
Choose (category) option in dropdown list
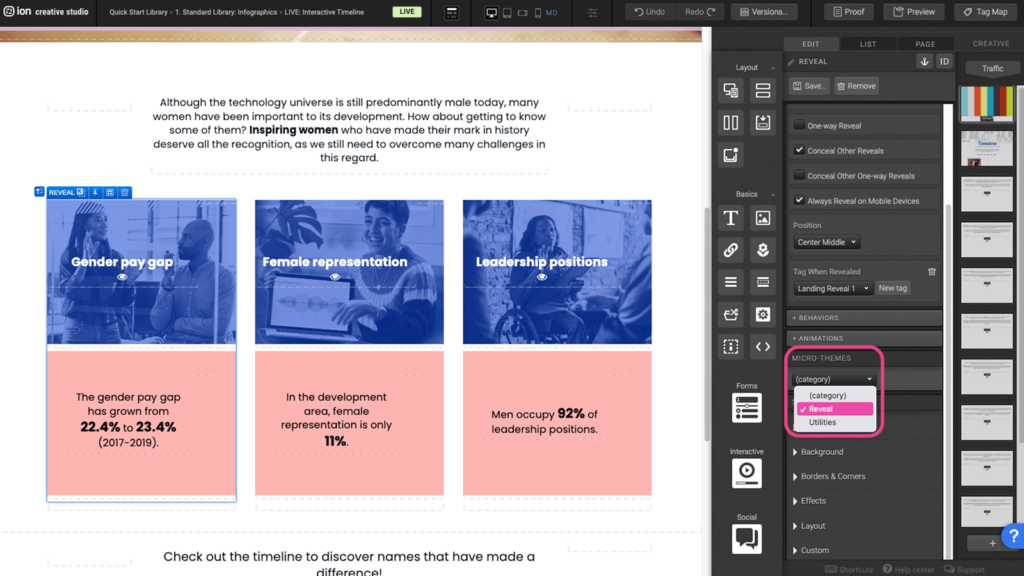(x=835, y=396)
